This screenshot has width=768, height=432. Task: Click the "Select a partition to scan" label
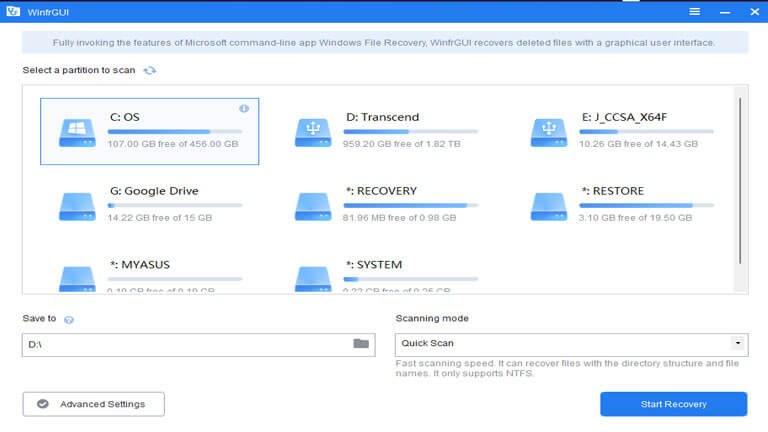pyautogui.click(x=79, y=71)
